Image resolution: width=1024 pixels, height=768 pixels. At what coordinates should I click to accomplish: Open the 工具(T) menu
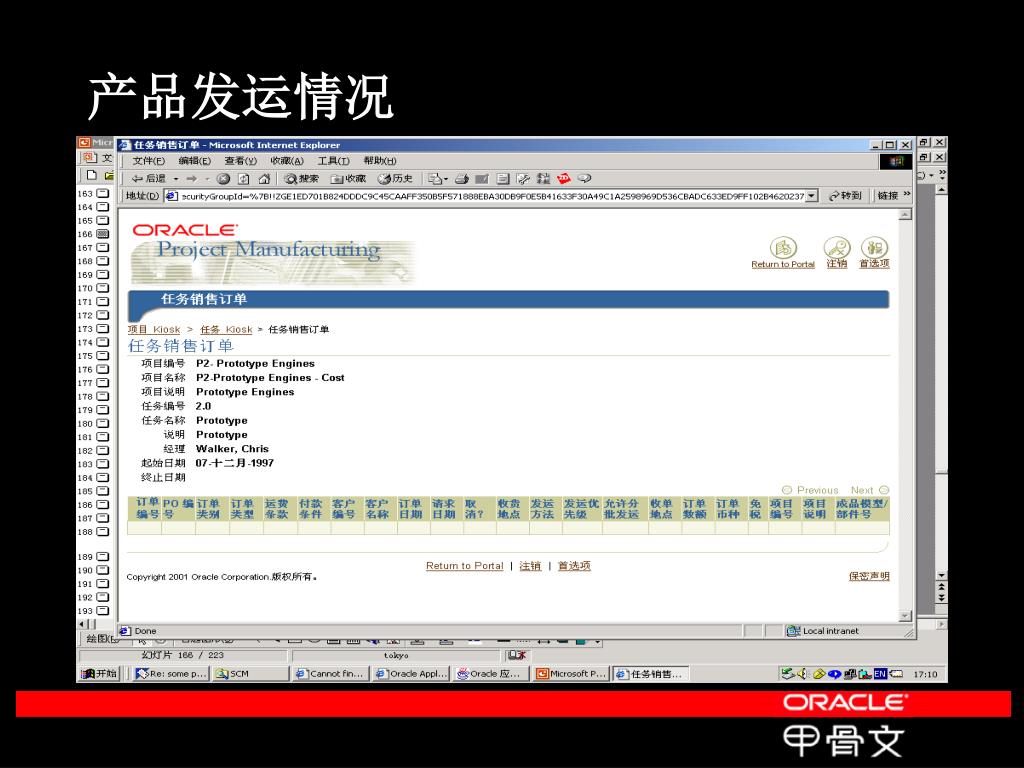point(333,161)
